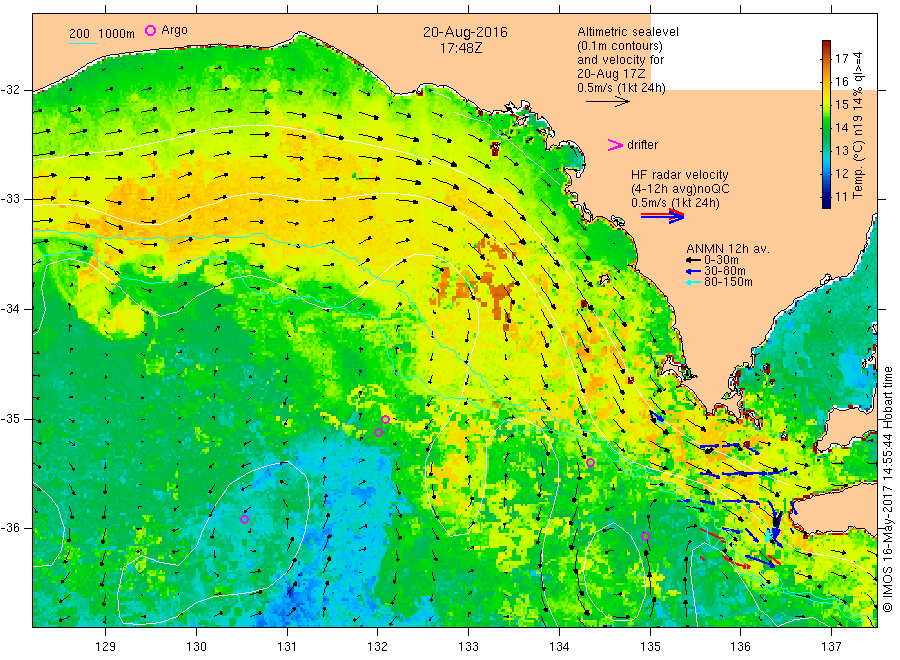Click the dark red top of temperature colorbar
Image resolution: width=900 pixels, height=660 pixels.
pyautogui.click(x=826, y=45)
